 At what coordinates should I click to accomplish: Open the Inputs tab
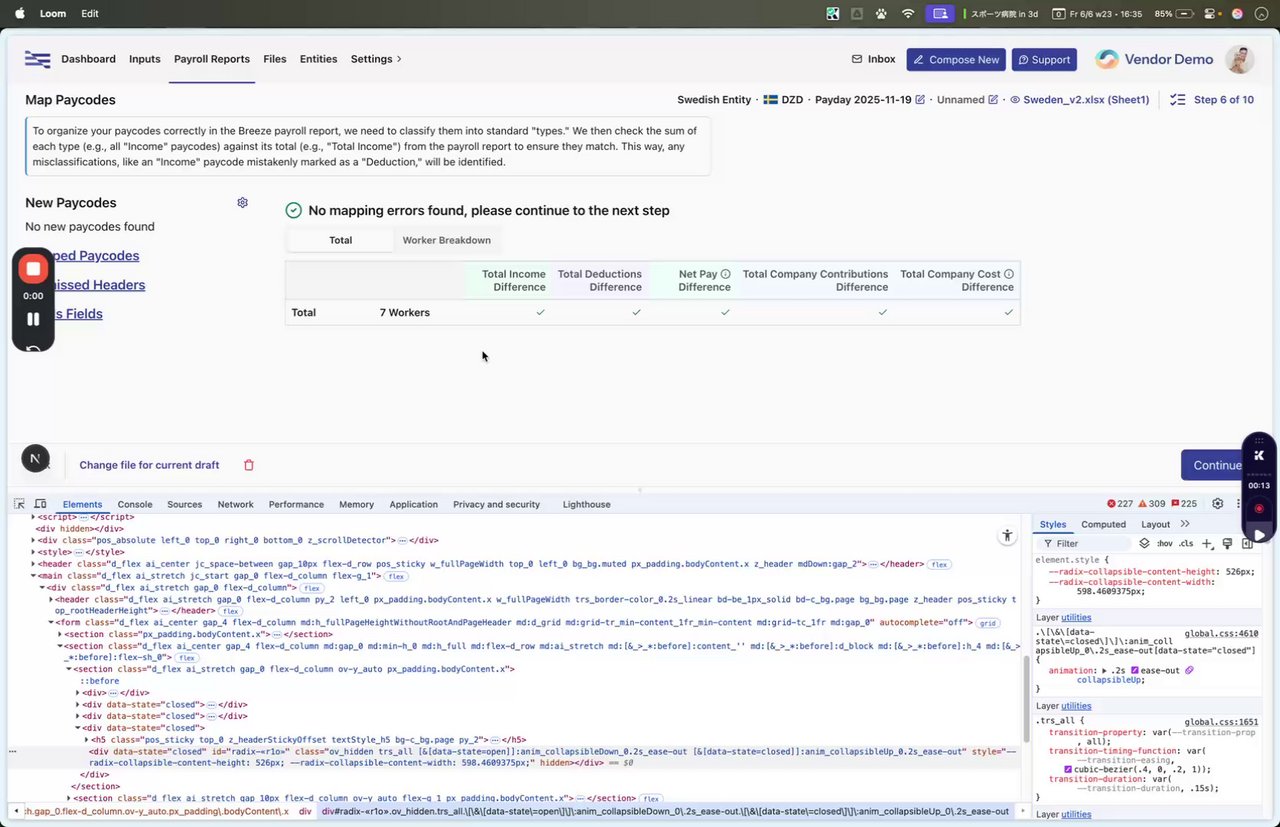(x=145, y=59)
